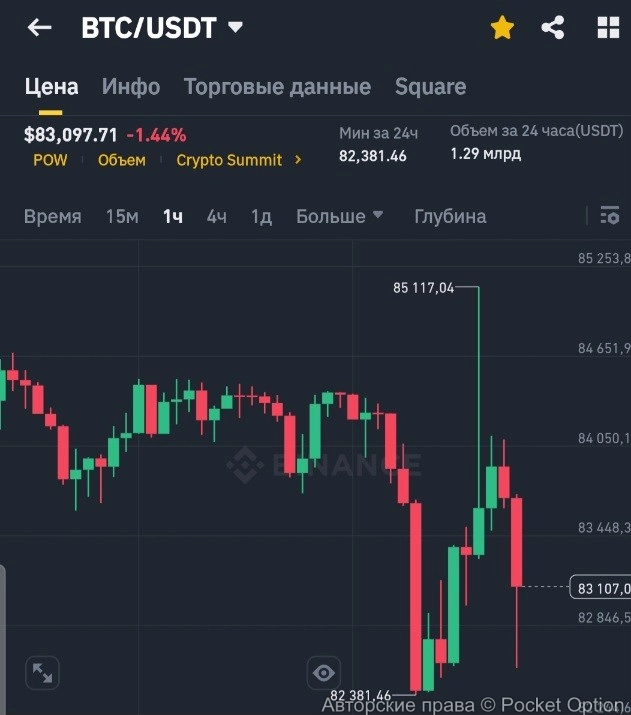Expand the Больше timeframe dropdown
631x715 pixels.
(x=340, y=216)
